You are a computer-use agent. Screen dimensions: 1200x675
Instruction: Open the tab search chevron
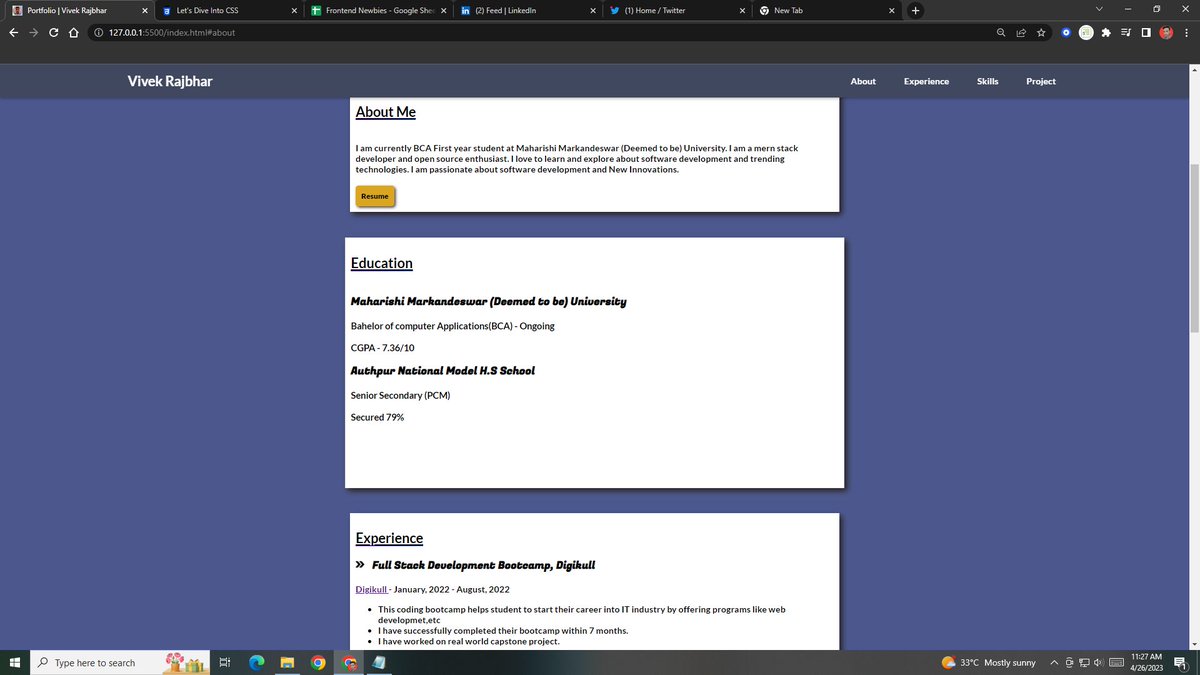coord(1099,10)
